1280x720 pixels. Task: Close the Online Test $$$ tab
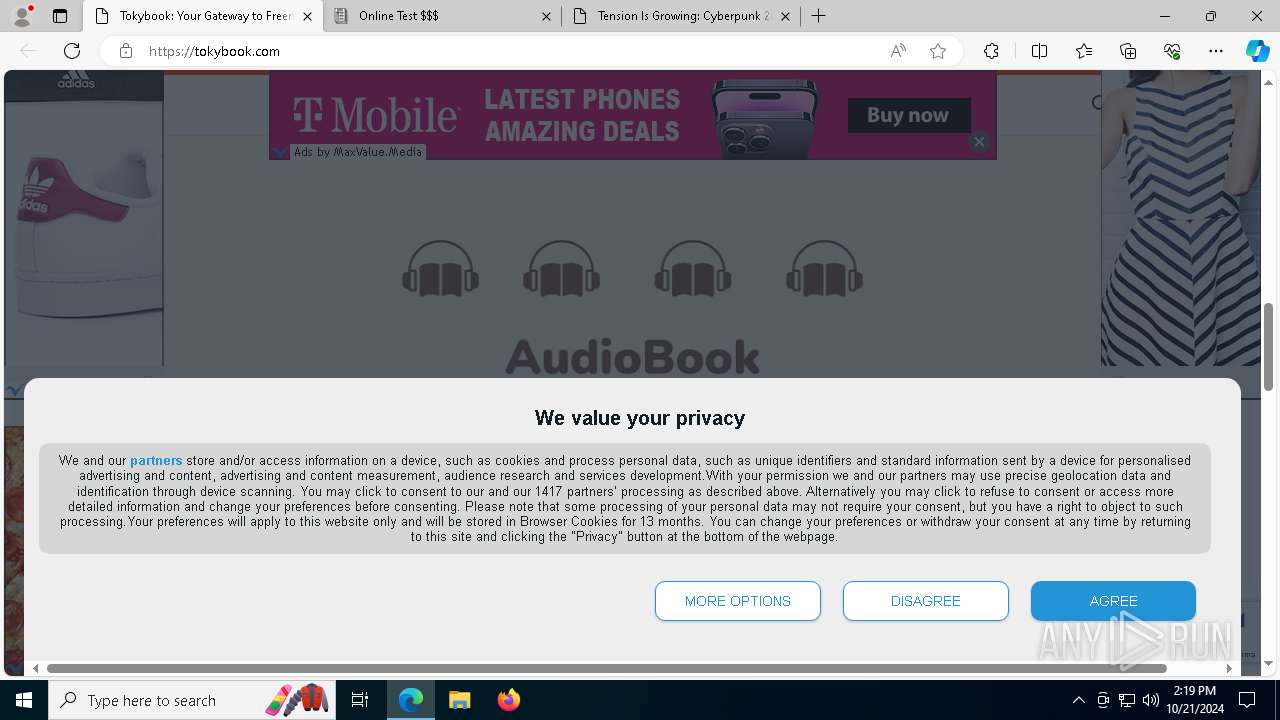coord(546,16)
